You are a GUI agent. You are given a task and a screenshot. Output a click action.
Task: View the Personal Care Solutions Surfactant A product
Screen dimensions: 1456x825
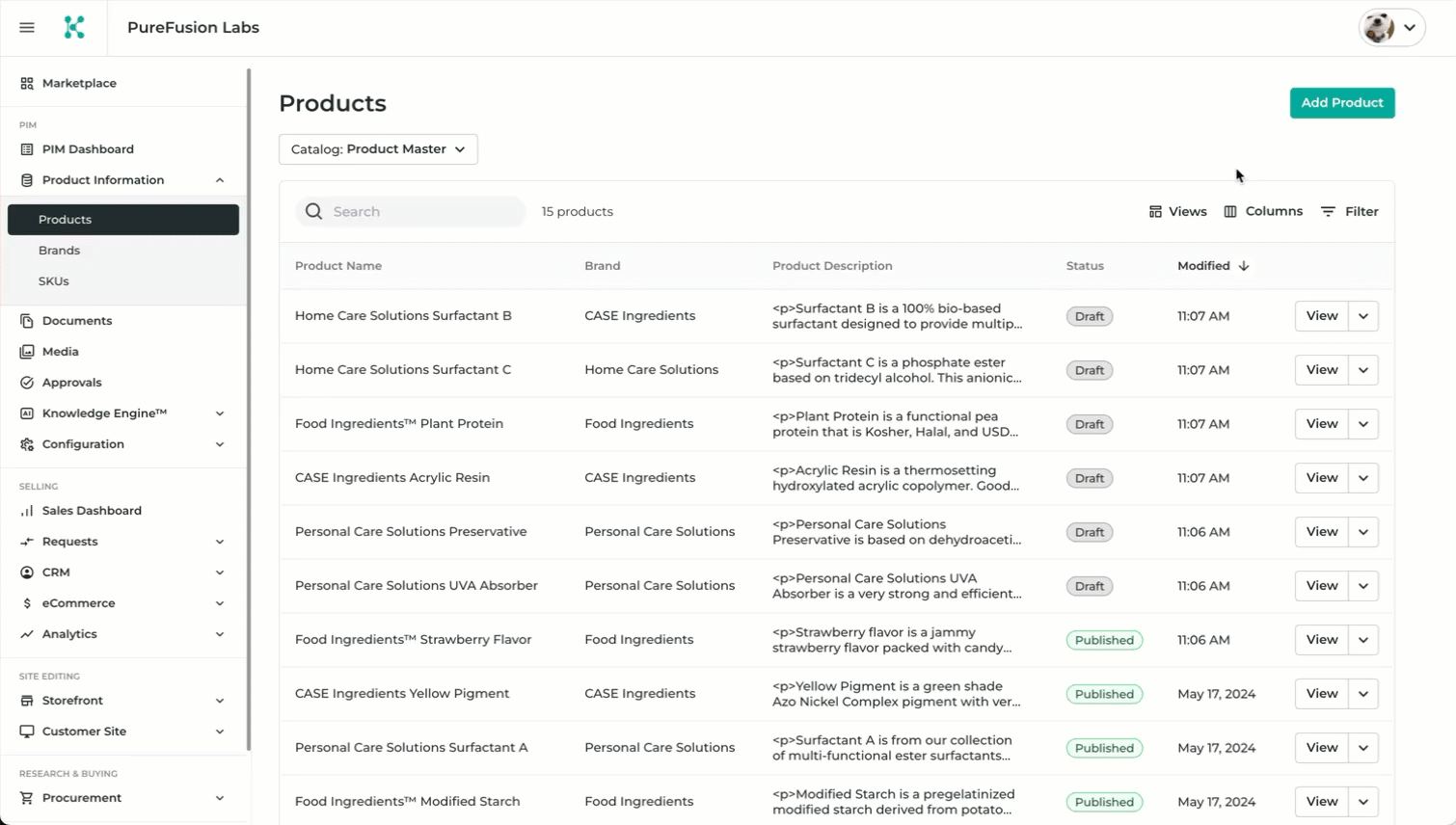click(x=1321, y=748)
